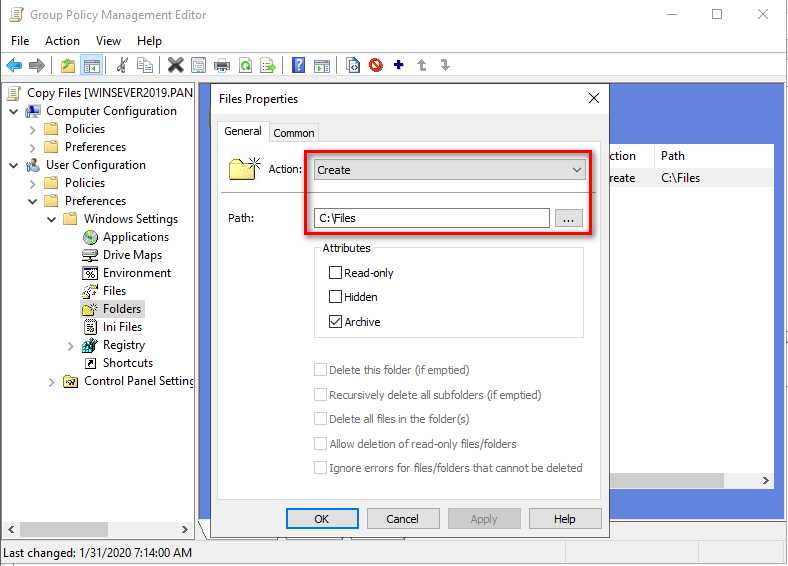The image size is (788, 566).
Task: Toggle the show/hide action pane icon
Action: (322, 65)
